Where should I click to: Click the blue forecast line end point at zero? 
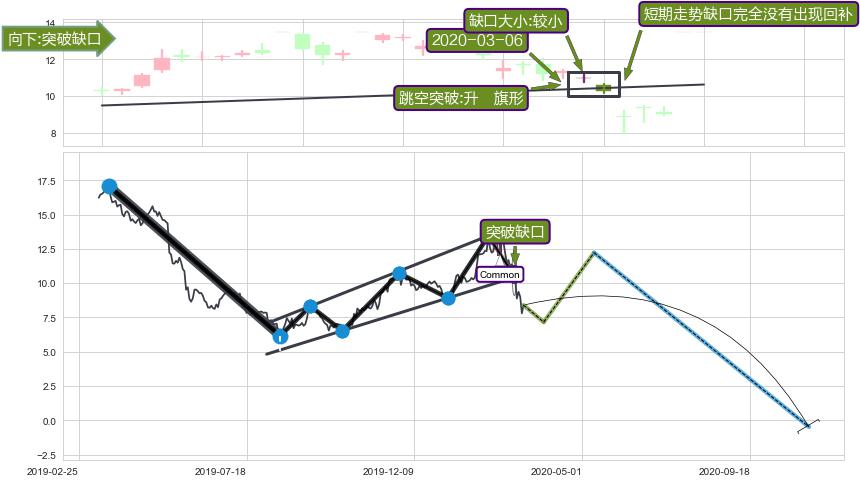point(808,425)
